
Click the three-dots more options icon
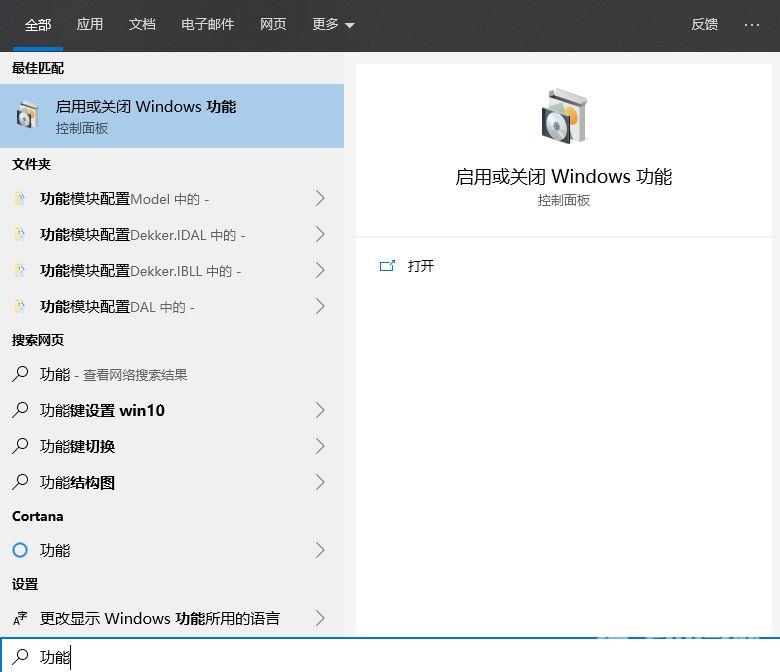[752, 25]
